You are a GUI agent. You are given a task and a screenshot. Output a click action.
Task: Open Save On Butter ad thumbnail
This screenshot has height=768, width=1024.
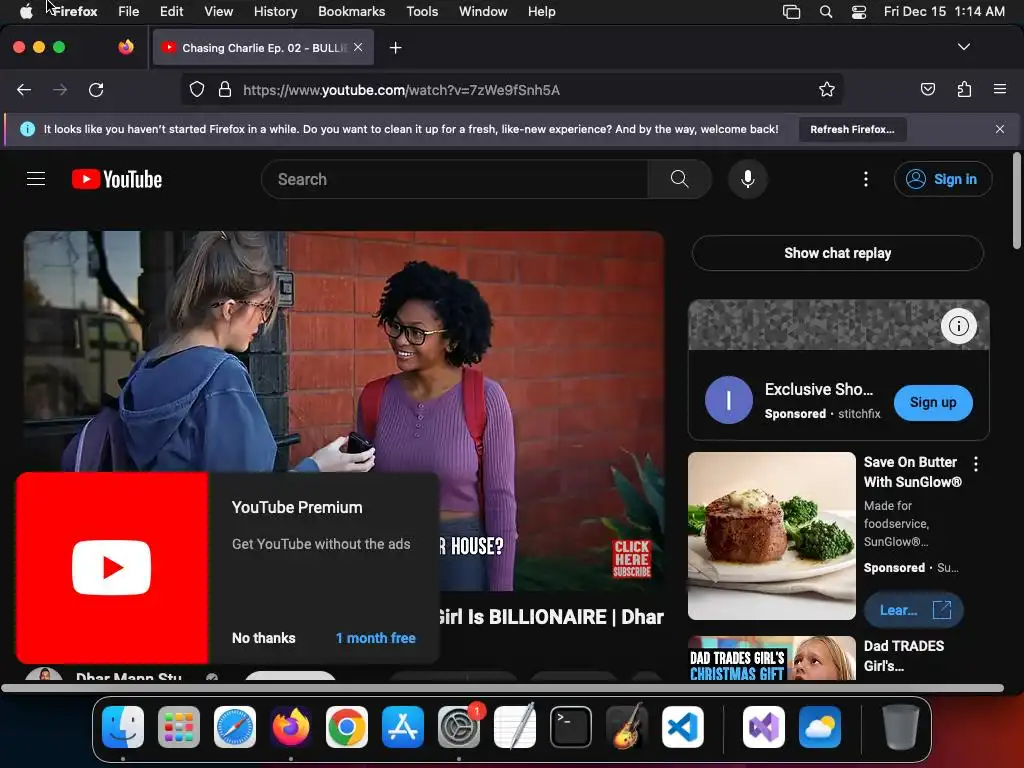pyautogui.click(x=771, y=536)
